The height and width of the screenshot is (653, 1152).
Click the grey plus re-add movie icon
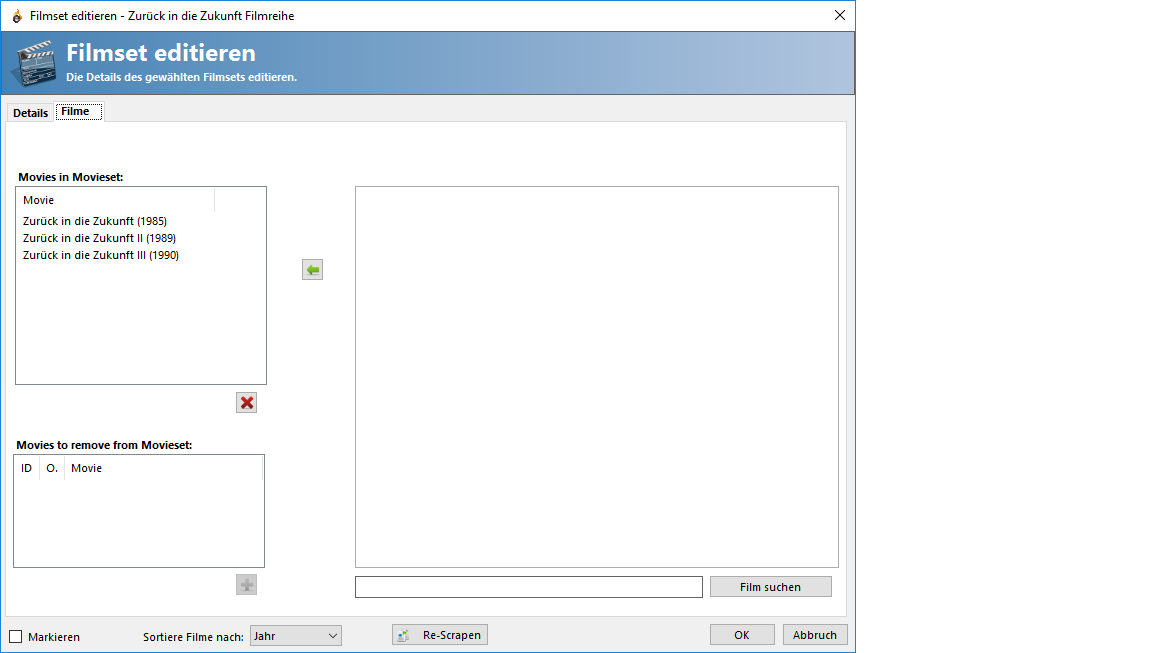[247, 585]
